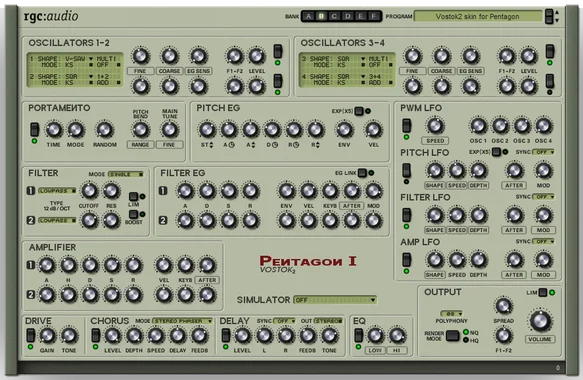Toggle oscillator 3 on/off switch

(x=550, y=51)
